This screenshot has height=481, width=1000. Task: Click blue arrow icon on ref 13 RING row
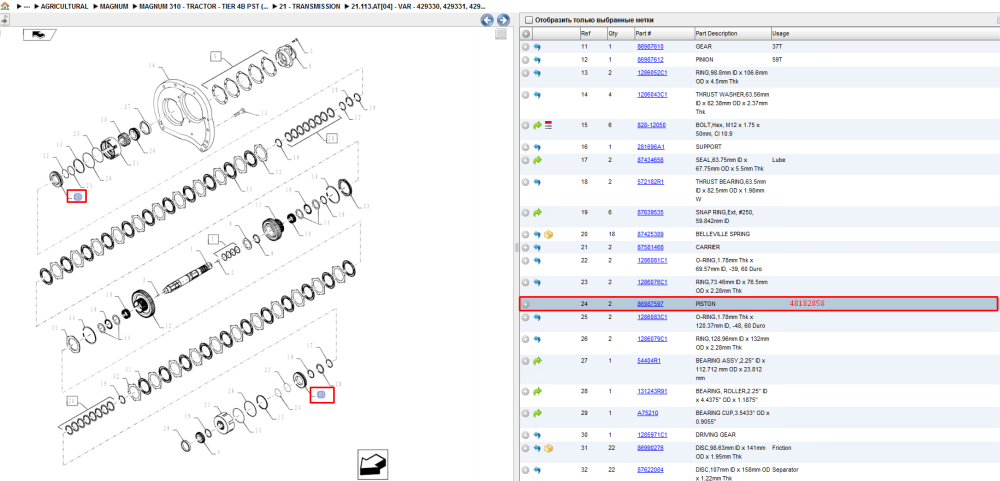pyautogui.click(x=537, y=73)
